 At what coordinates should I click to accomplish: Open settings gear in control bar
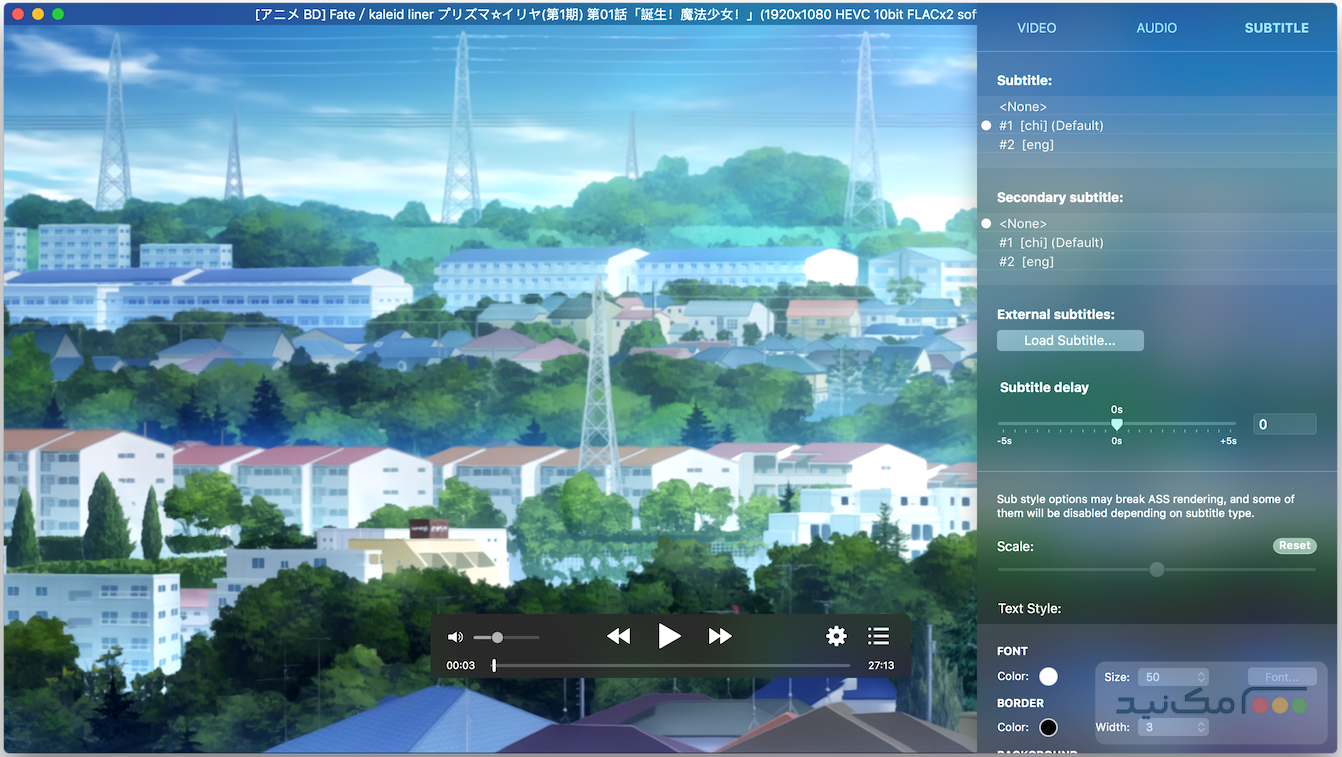[836, 636]
